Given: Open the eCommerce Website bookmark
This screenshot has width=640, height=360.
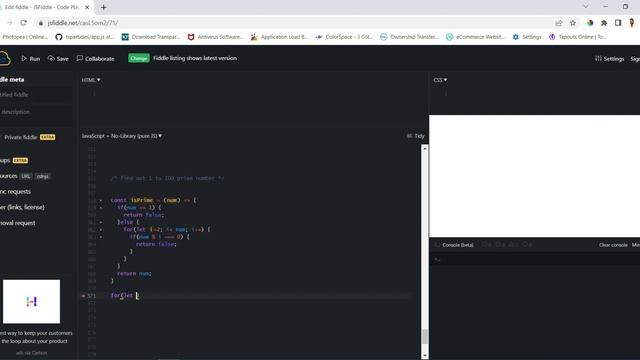Looking at the screenshot, I should [x=476, y=37].
